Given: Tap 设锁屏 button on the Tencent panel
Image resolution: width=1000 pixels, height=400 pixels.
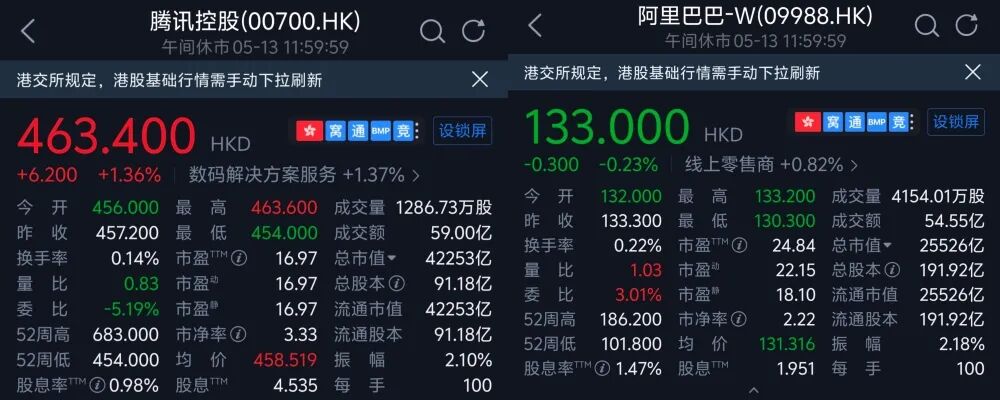Looking at the screenshot, I should coord(462,130).
